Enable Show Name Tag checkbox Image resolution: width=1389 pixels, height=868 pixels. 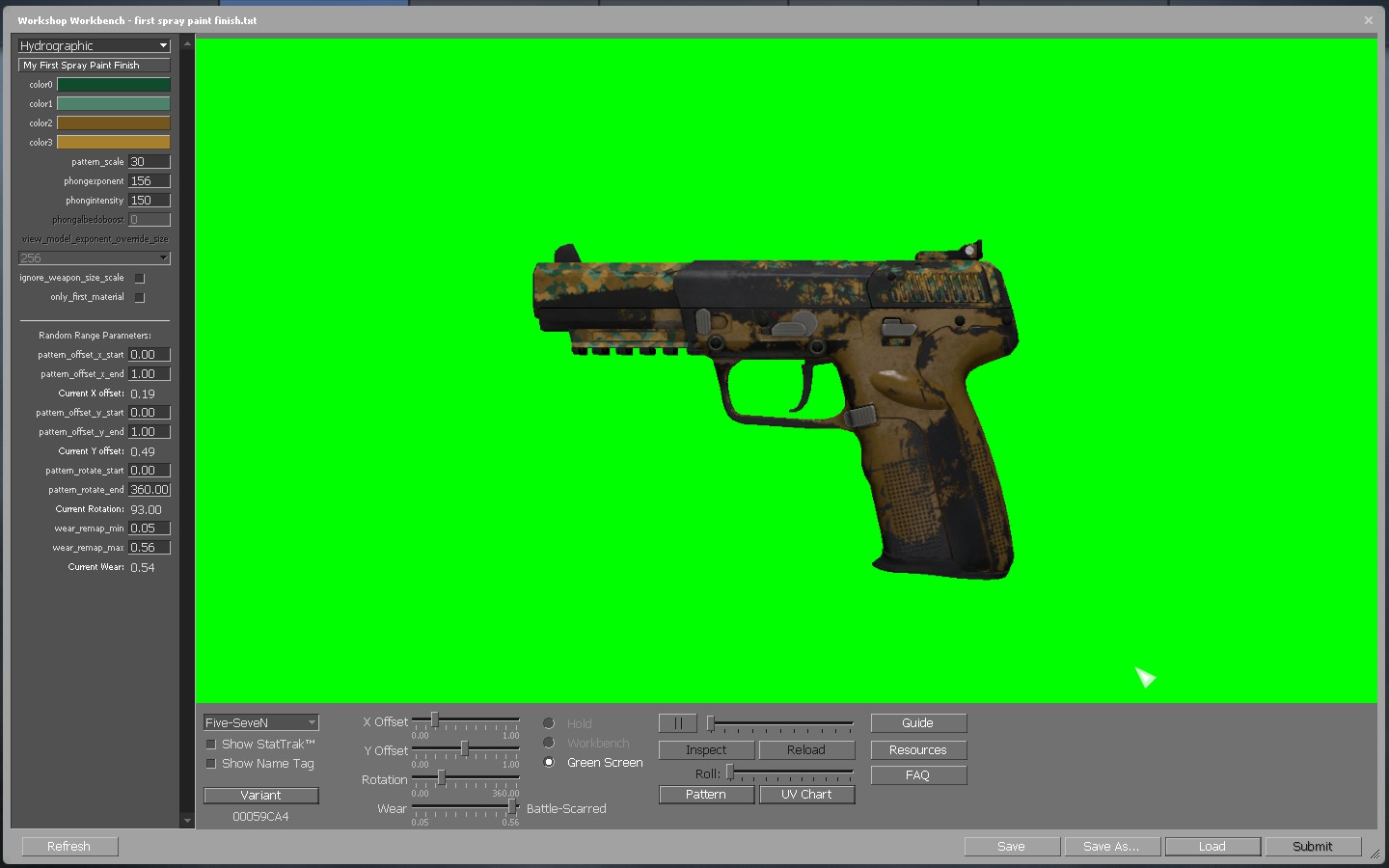[x=210, y=764]
